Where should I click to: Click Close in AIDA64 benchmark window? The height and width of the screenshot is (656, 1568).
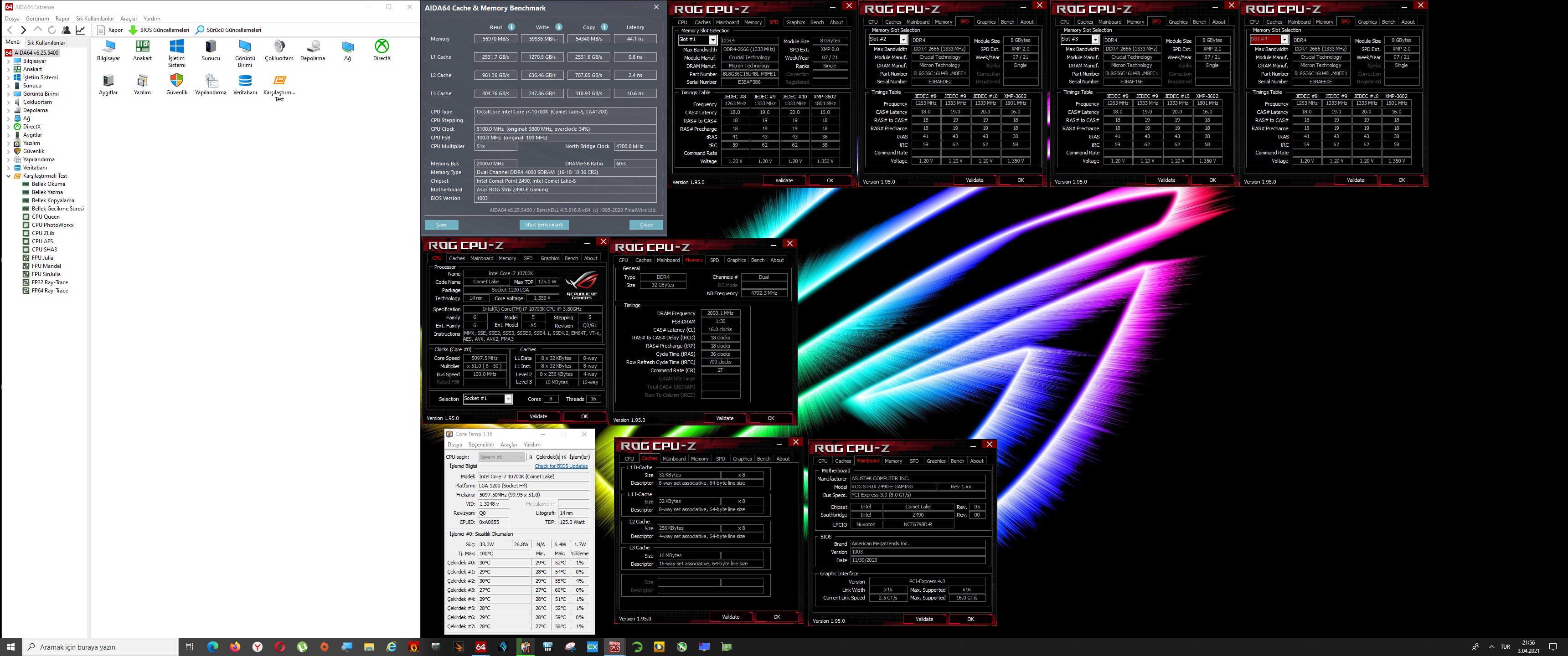coord(646,225)
